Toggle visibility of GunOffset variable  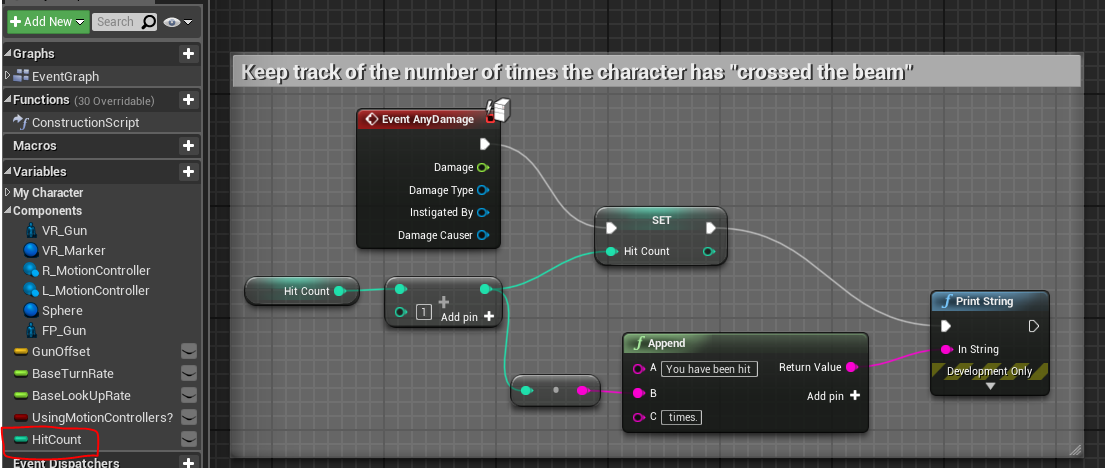[187, 352]
